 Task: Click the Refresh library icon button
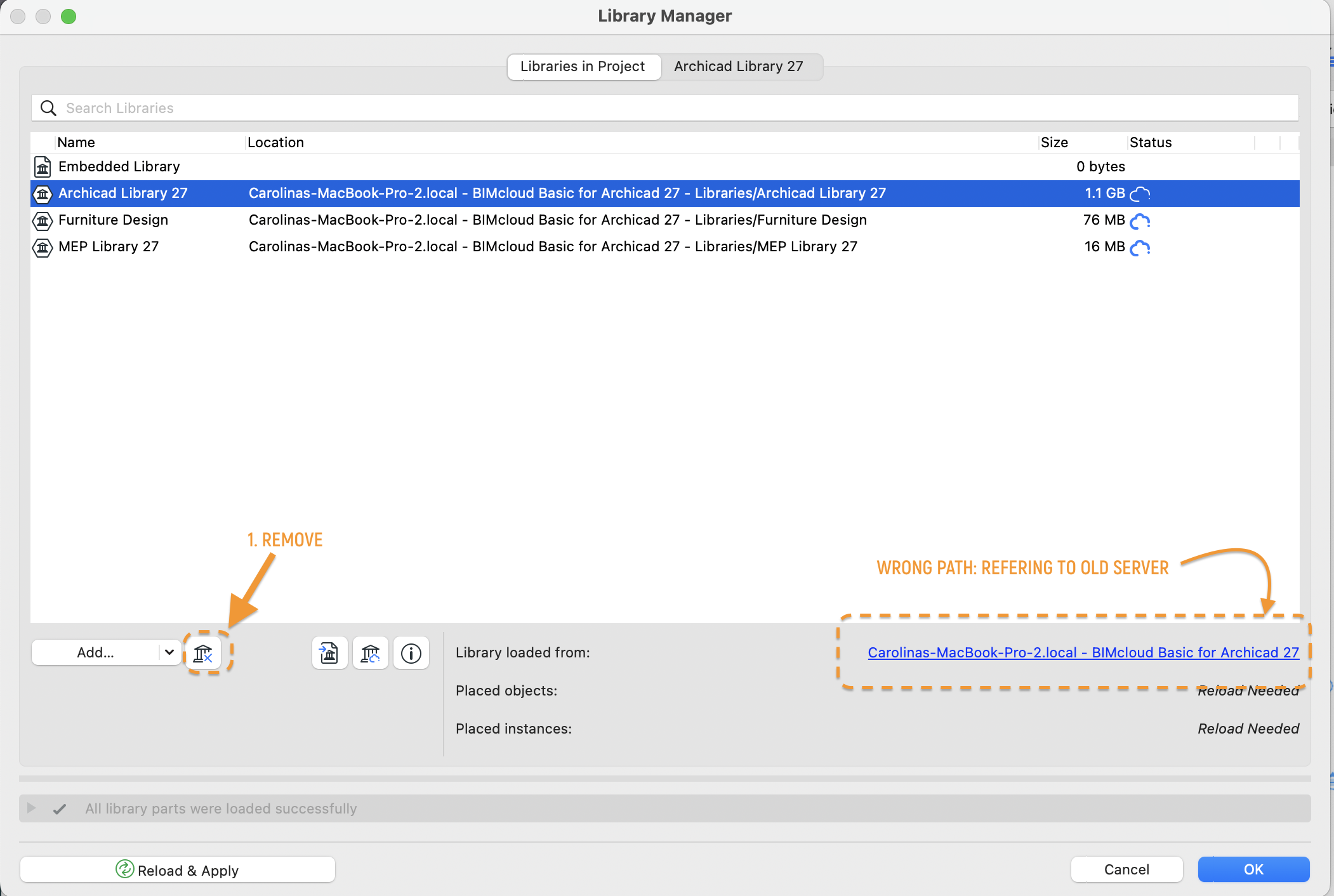click(x=371, y=653)
